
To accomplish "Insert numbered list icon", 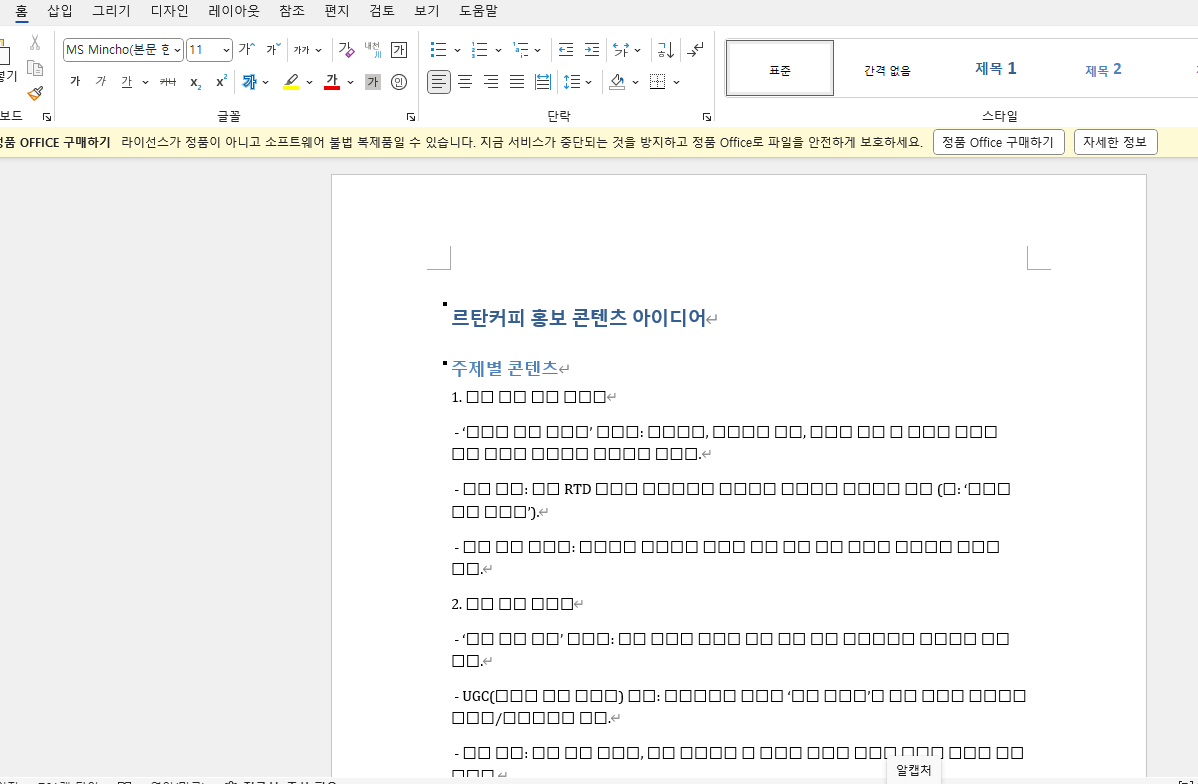I will tap(480, 50).
